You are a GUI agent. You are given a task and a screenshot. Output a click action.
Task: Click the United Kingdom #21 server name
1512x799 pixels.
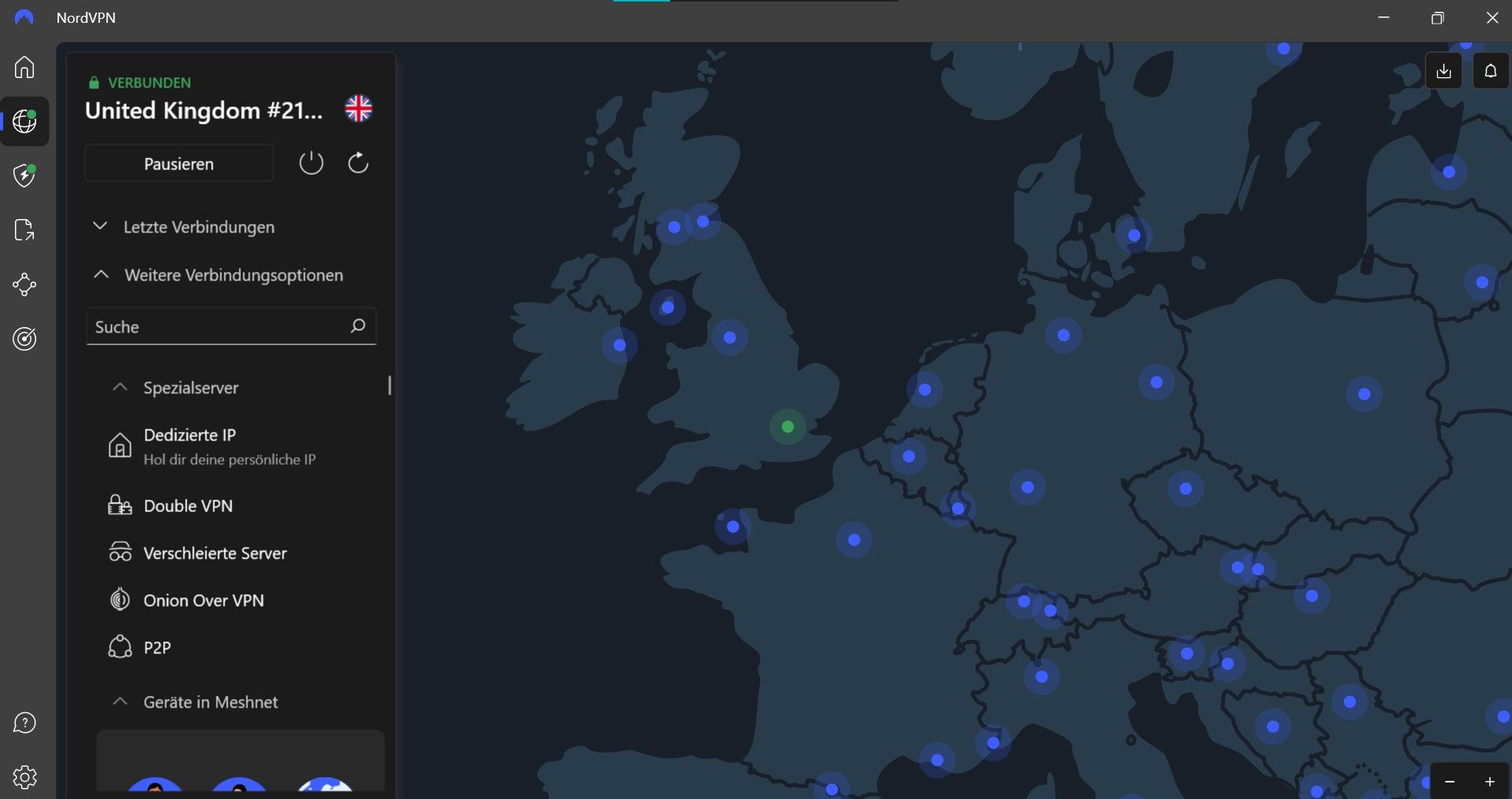click(204, 110)
